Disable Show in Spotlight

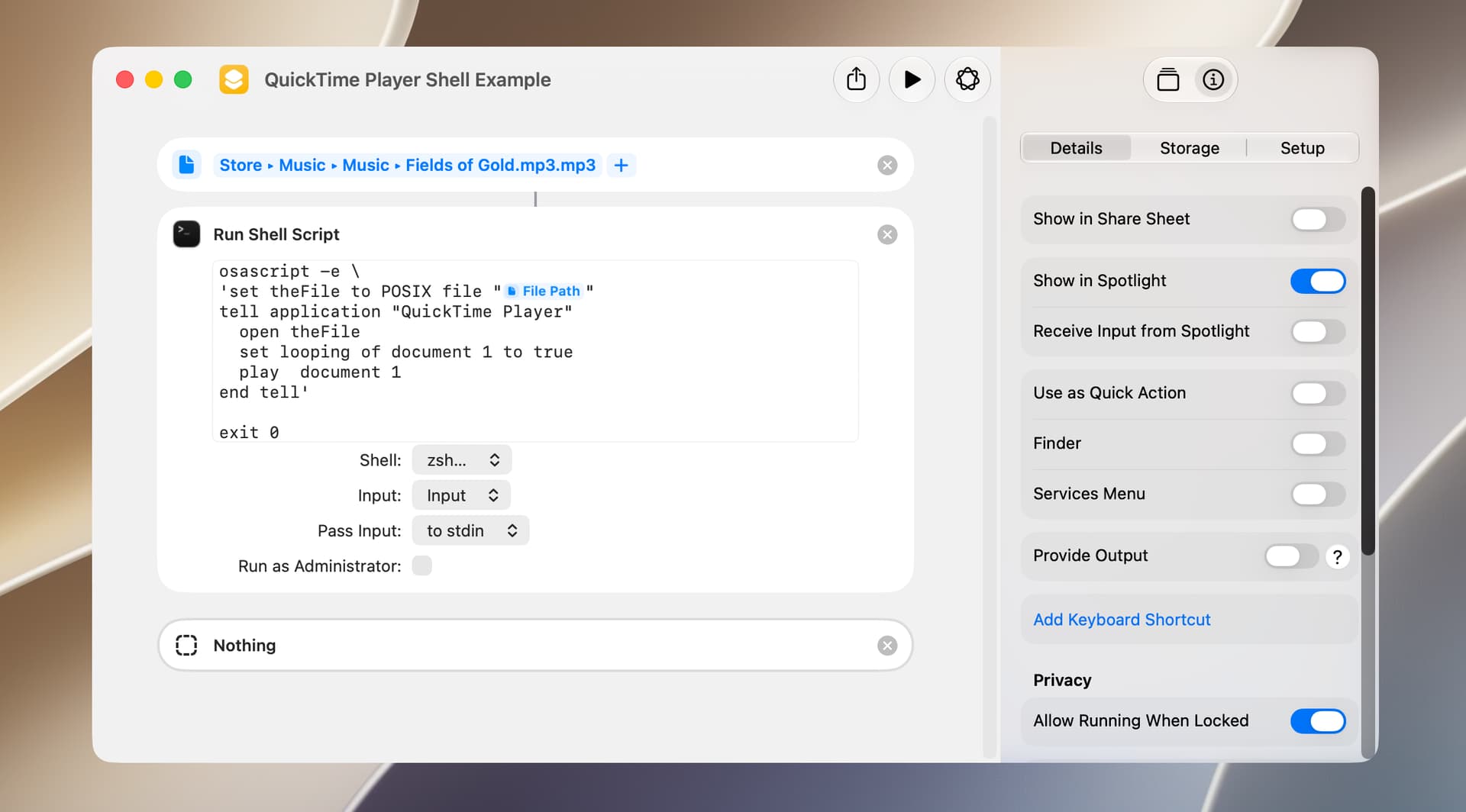1318,281
